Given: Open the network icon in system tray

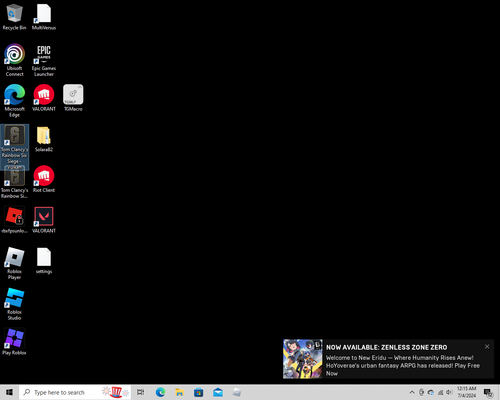Looking at the screenshot, I should 440,392.
